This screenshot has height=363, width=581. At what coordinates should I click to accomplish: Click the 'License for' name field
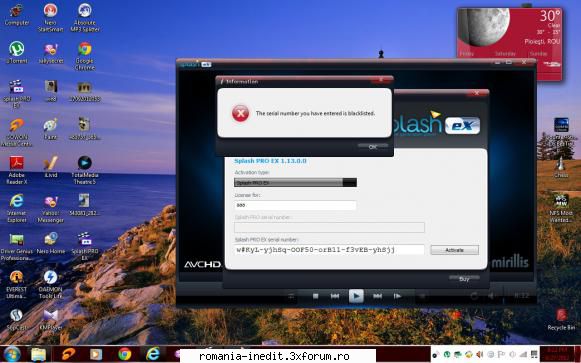click(x=295, y=205)
